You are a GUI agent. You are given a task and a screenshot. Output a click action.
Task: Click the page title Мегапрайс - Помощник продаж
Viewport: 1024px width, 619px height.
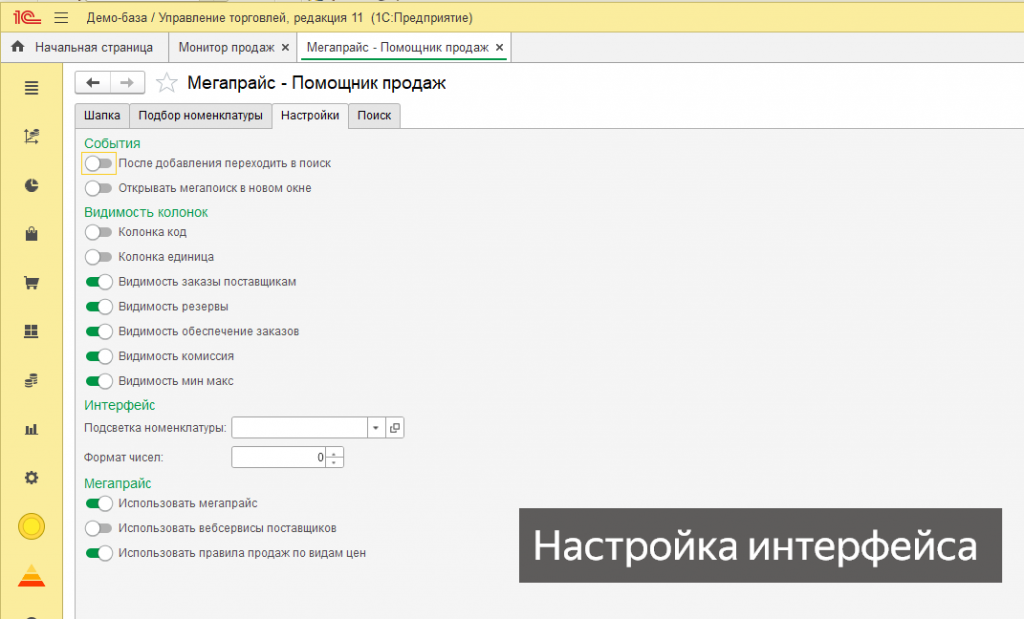coord(317,83)
